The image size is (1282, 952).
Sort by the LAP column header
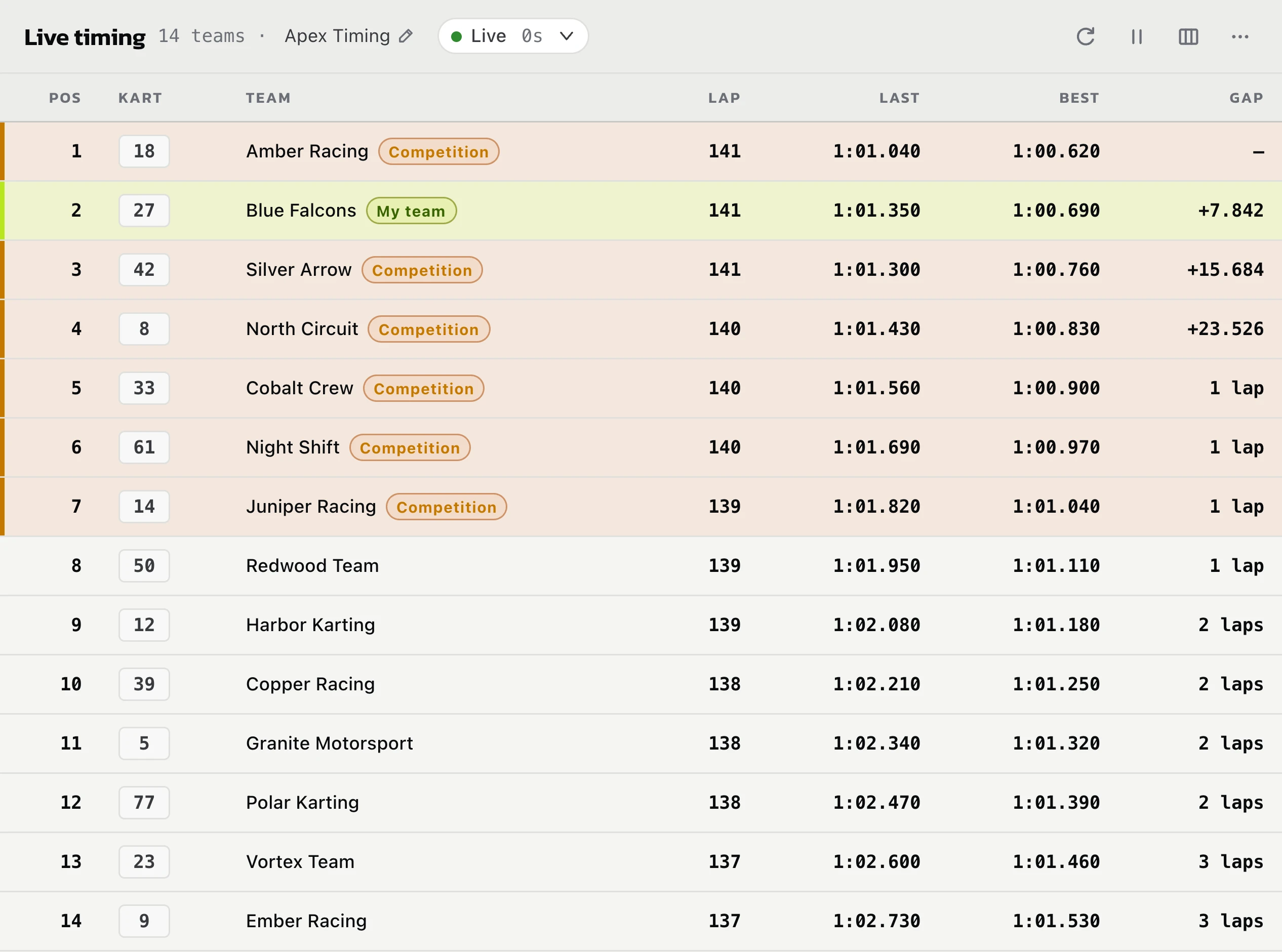(x=724, y=98)
